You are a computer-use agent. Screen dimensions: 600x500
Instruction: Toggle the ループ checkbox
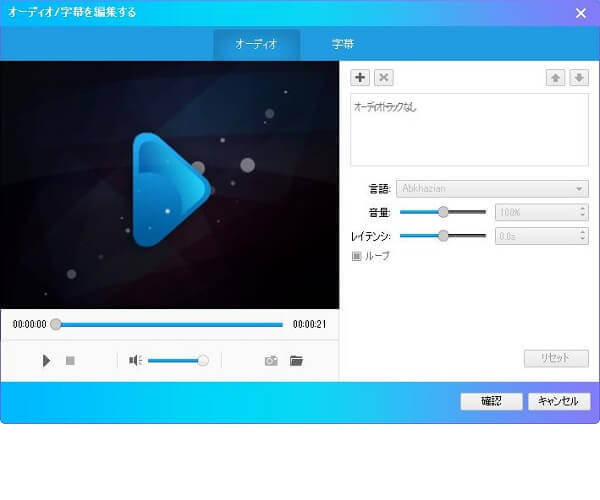pos(356,256)
